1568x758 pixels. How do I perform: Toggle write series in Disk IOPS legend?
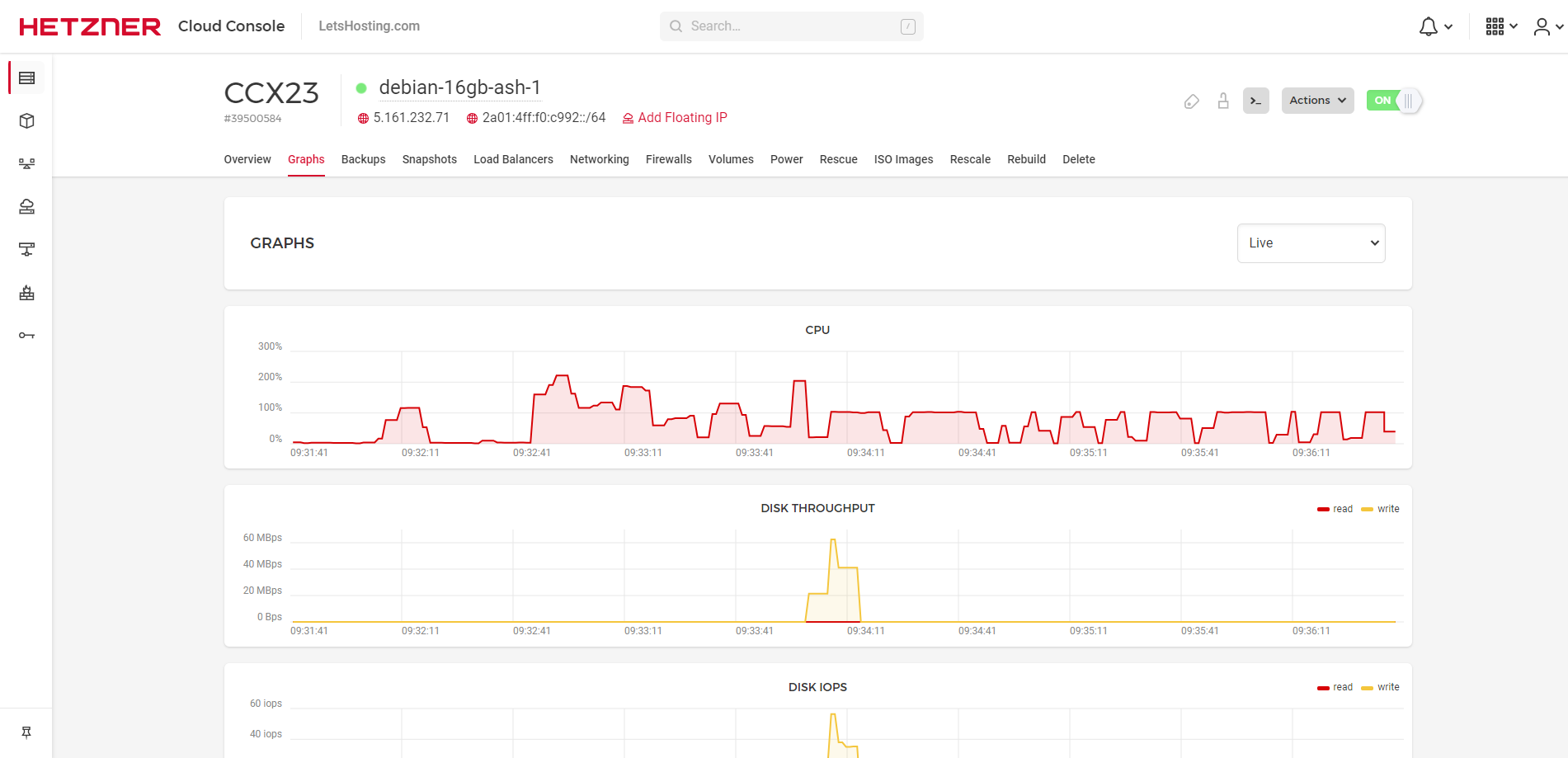1380,687
